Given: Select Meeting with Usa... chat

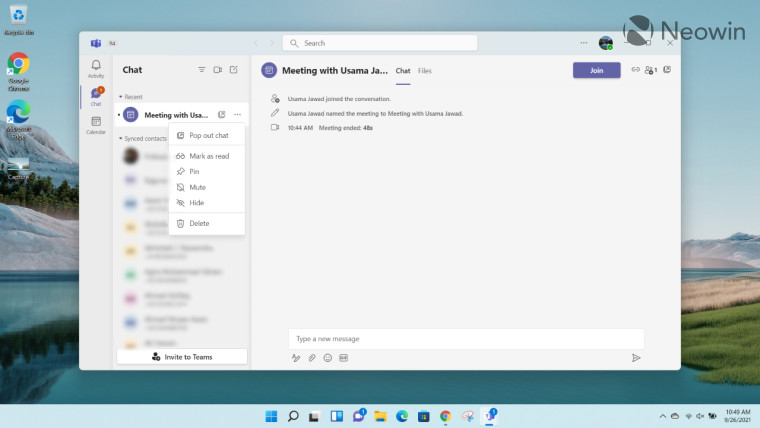Looking at the screenshot, I should tap(181, 115).
